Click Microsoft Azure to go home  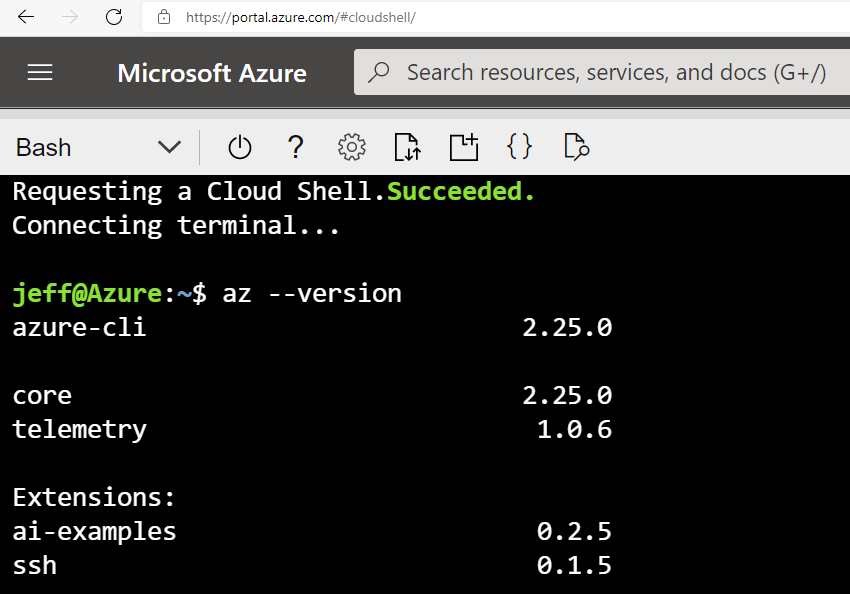point(212,72)
